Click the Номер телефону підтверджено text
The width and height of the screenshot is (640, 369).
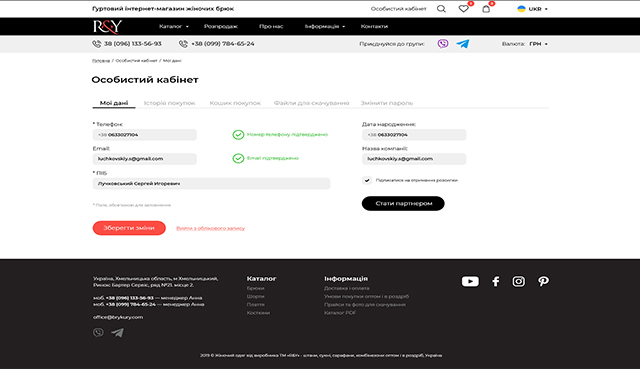click(287, 134)
